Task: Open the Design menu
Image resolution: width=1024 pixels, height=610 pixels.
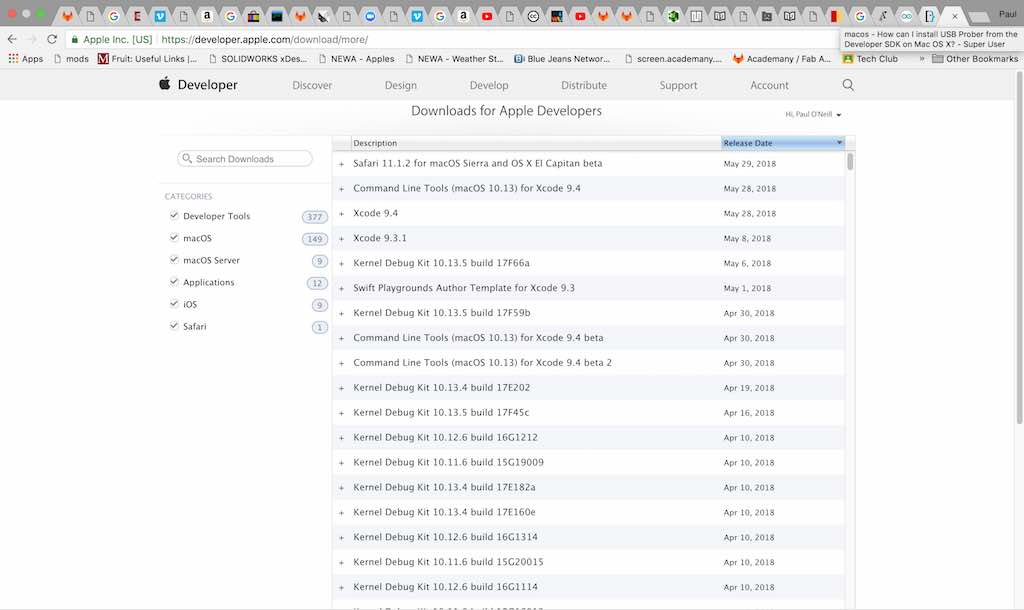Action: 400,85
